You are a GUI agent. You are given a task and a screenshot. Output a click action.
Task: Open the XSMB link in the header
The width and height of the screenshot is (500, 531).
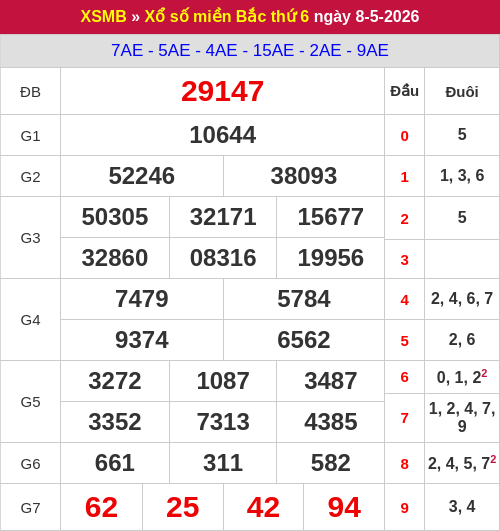(x=103, y=16)
